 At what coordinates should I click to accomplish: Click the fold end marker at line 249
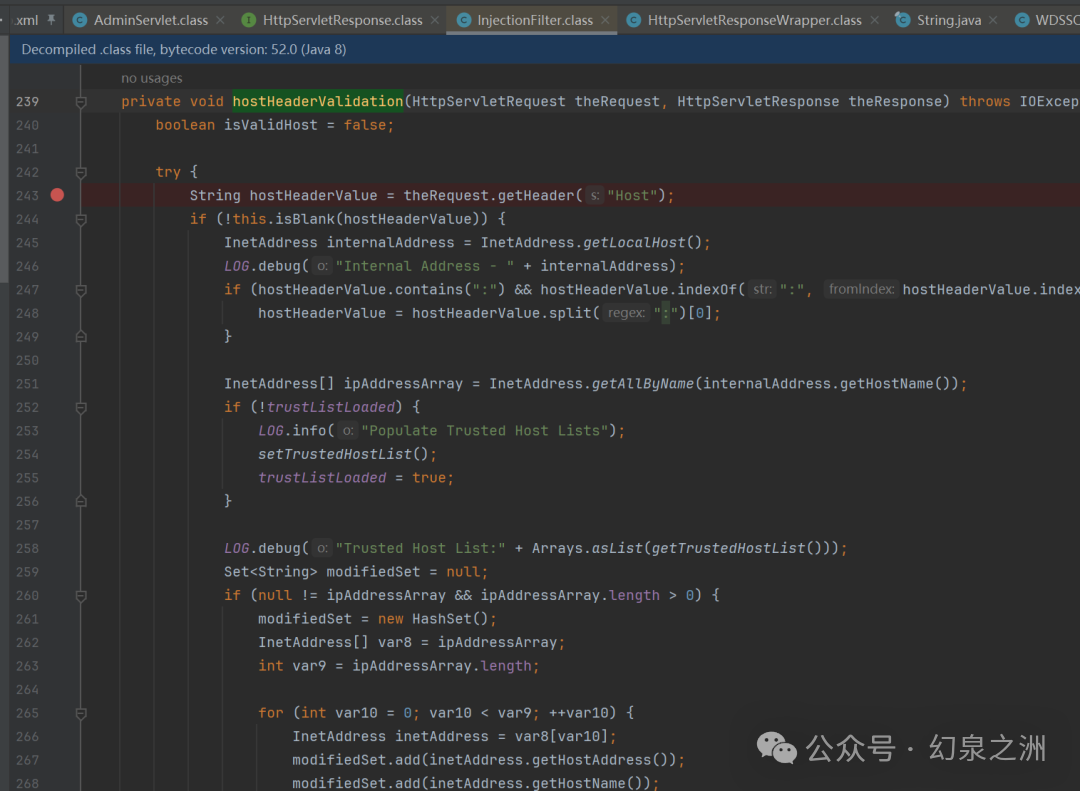[81, 337]
